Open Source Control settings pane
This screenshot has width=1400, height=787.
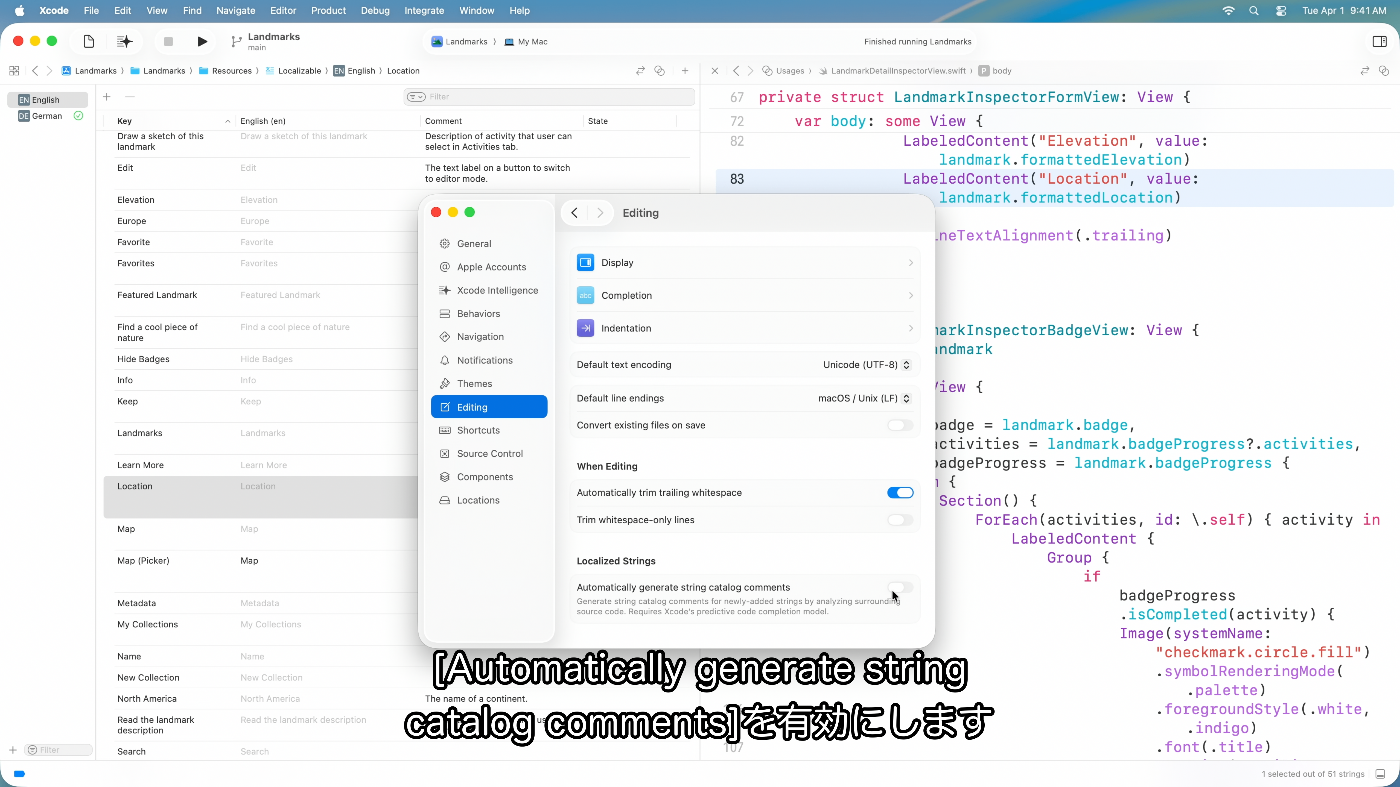(489, 454)
